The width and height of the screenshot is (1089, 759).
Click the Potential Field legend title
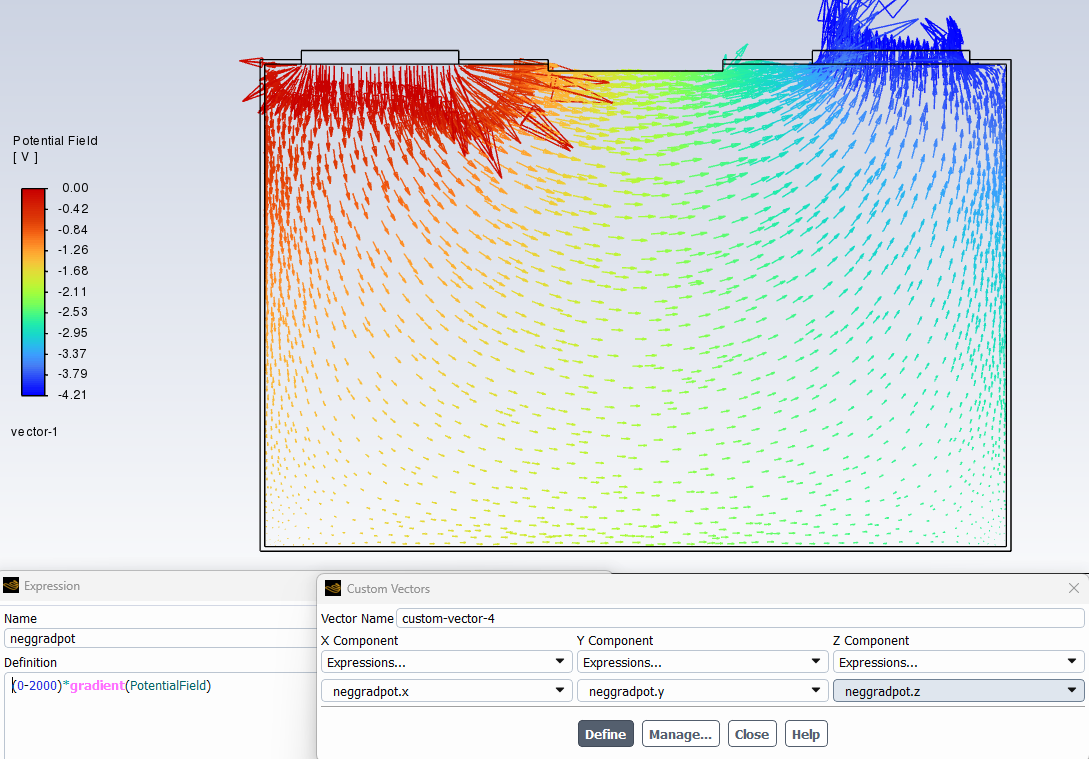point(55,140)
